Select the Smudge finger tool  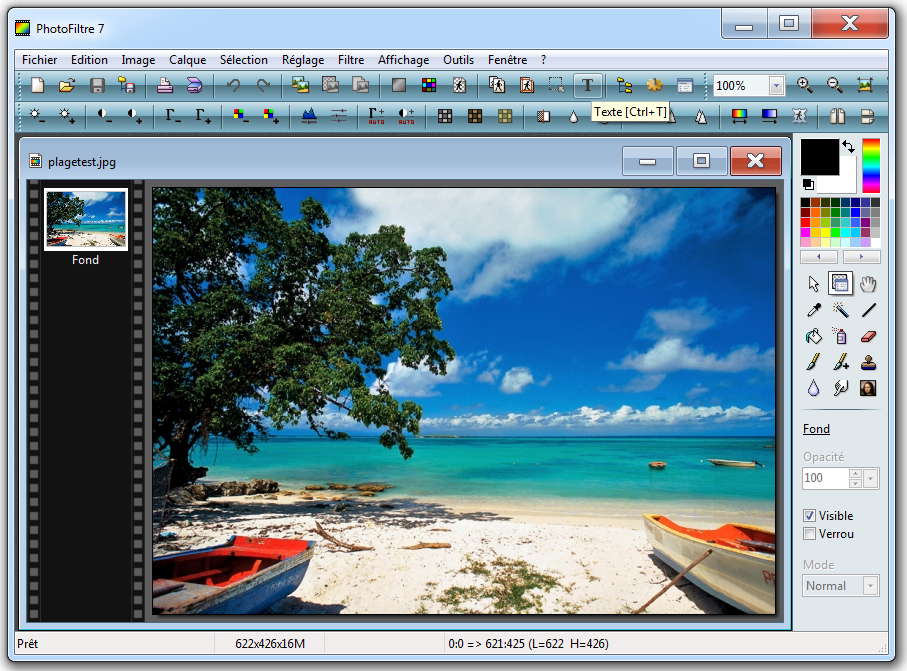click(840, 388)
